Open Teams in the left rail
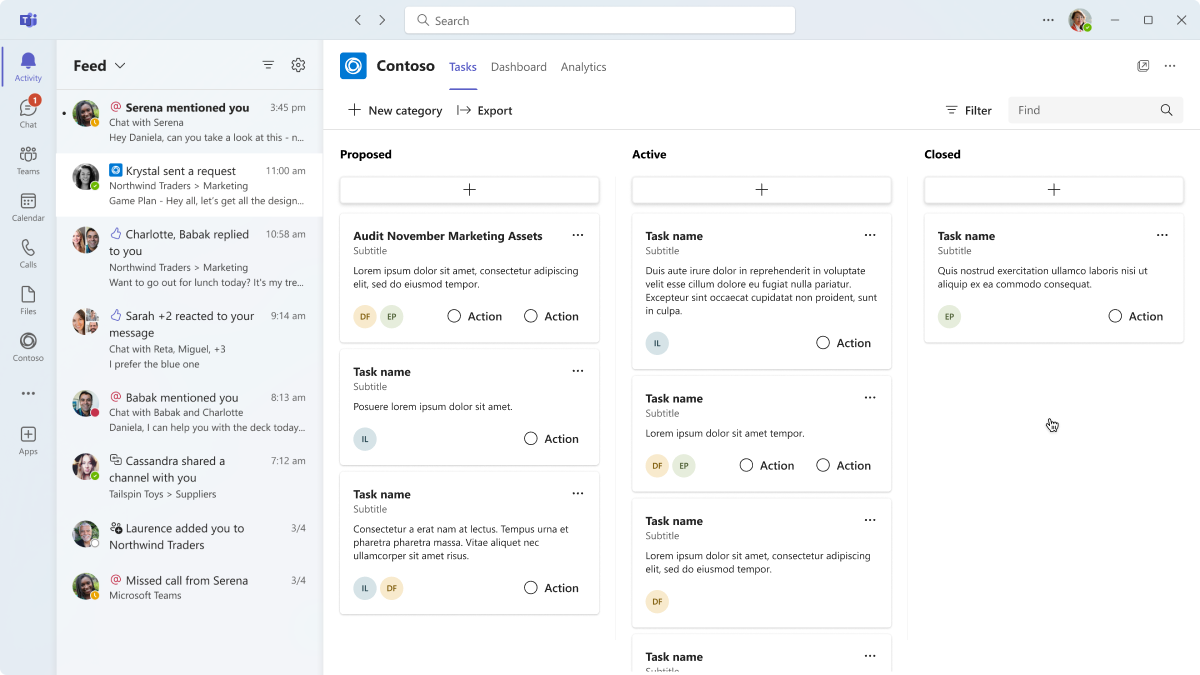 click(x=28, y=159)
